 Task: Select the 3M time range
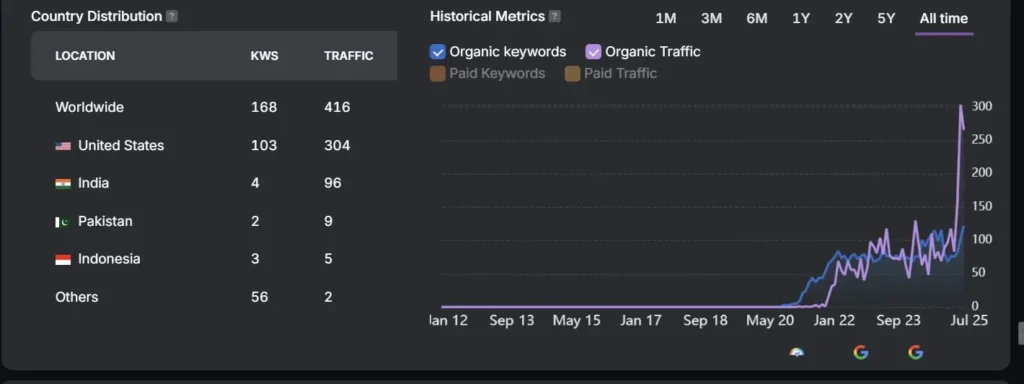pos(711,19)
